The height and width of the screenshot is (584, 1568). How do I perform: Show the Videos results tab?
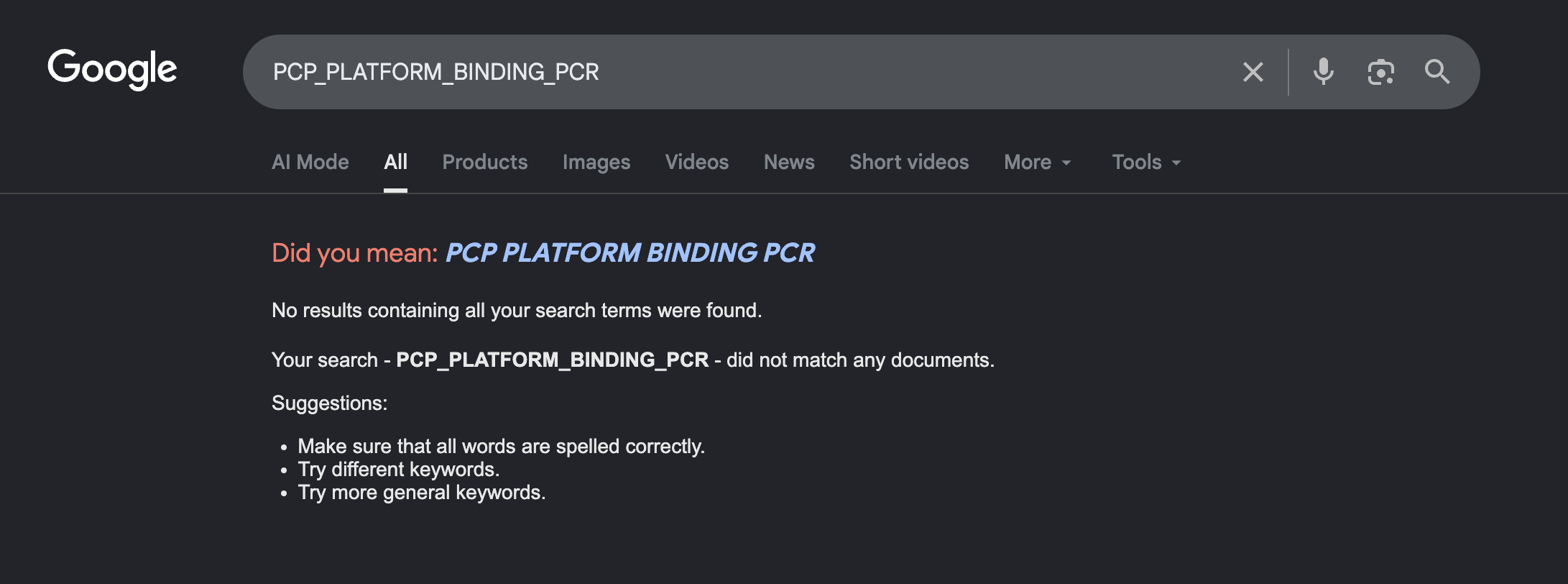(697, 163)
